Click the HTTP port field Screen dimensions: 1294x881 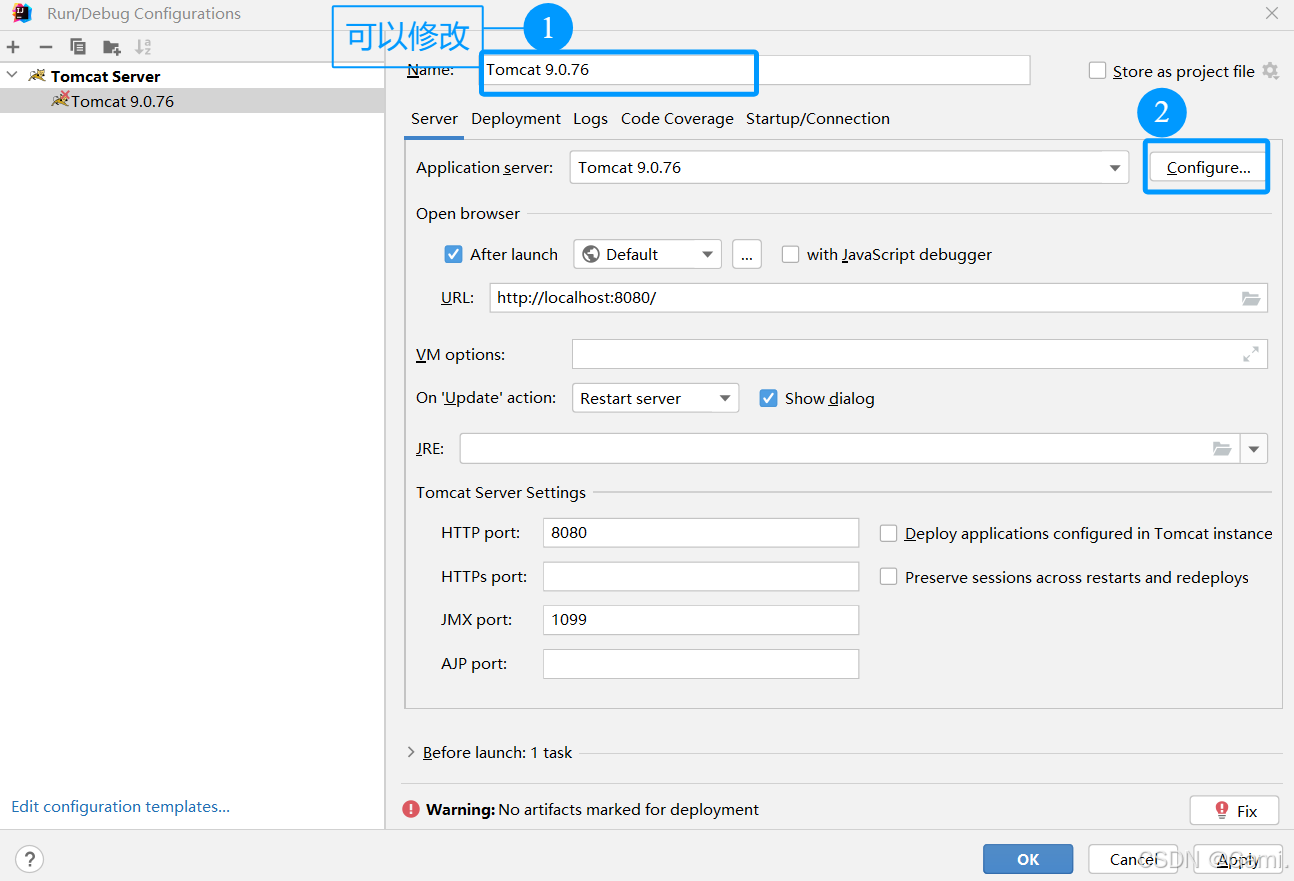point(701,533)
